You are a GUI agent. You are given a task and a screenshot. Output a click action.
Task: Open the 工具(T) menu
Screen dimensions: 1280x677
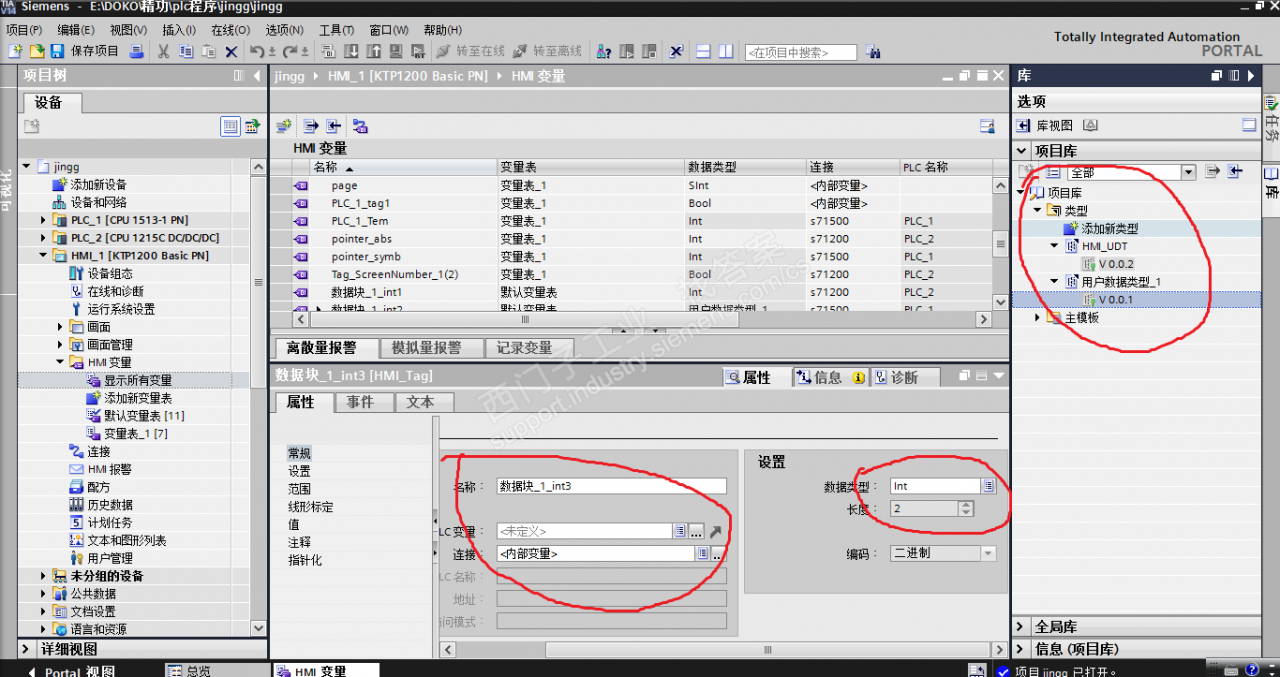[337, 30]
